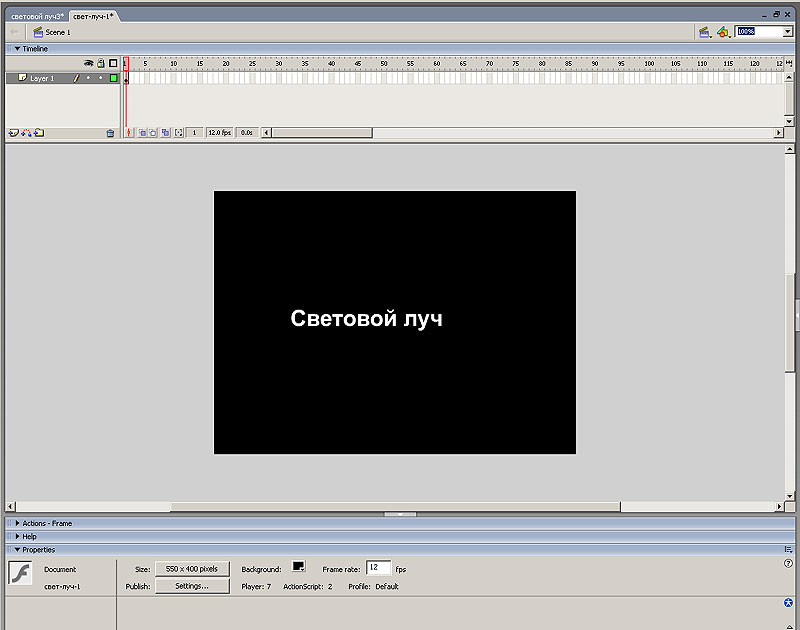This screenshot has width=800, height=630.
Task: Enable the Onion Skin button
Action: 142,132
